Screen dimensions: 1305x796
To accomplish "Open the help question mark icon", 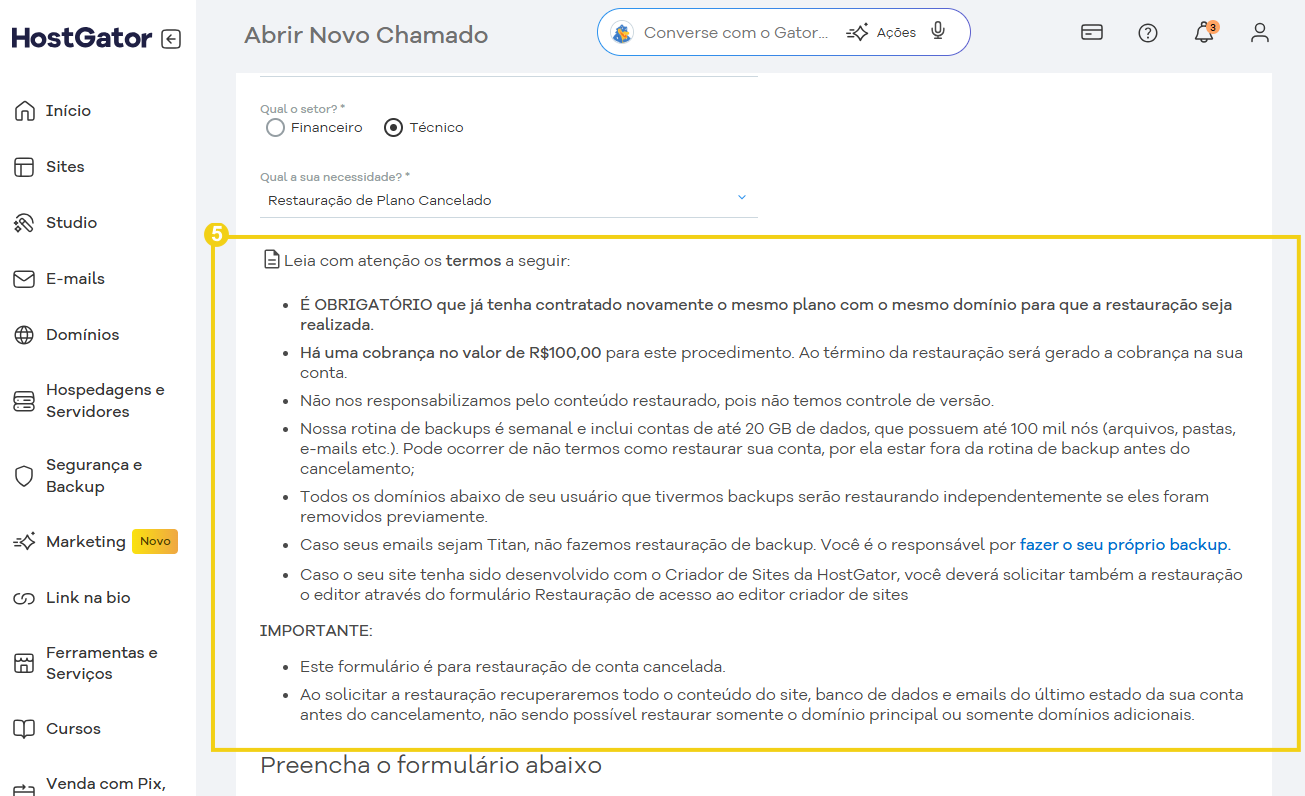I will (1148, 33).
